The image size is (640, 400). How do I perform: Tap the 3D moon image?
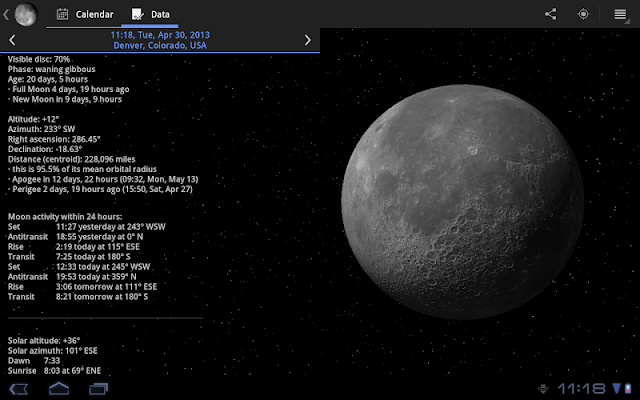click(x=462, y=201)
